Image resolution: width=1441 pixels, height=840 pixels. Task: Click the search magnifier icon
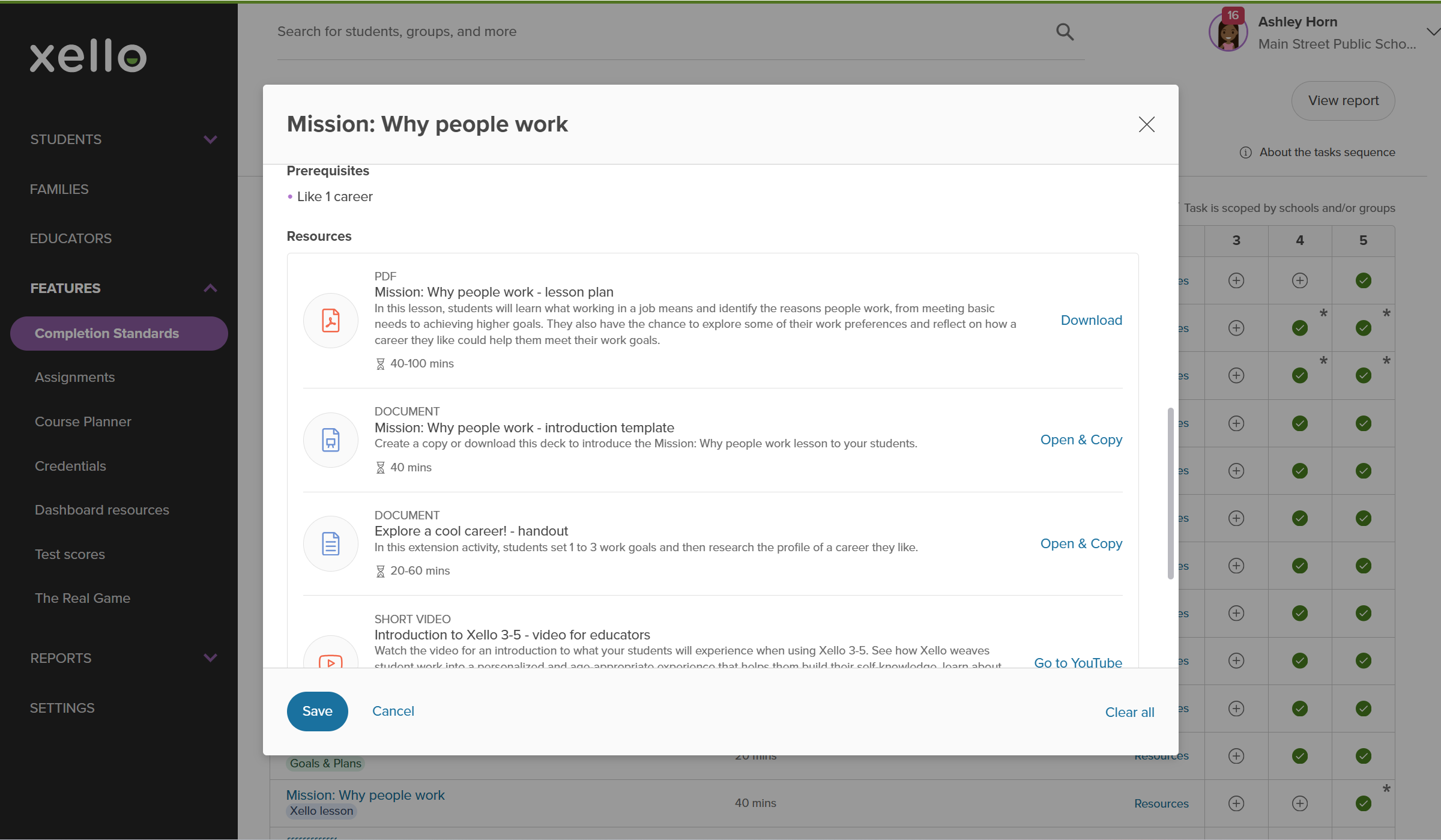point(1065,31)
